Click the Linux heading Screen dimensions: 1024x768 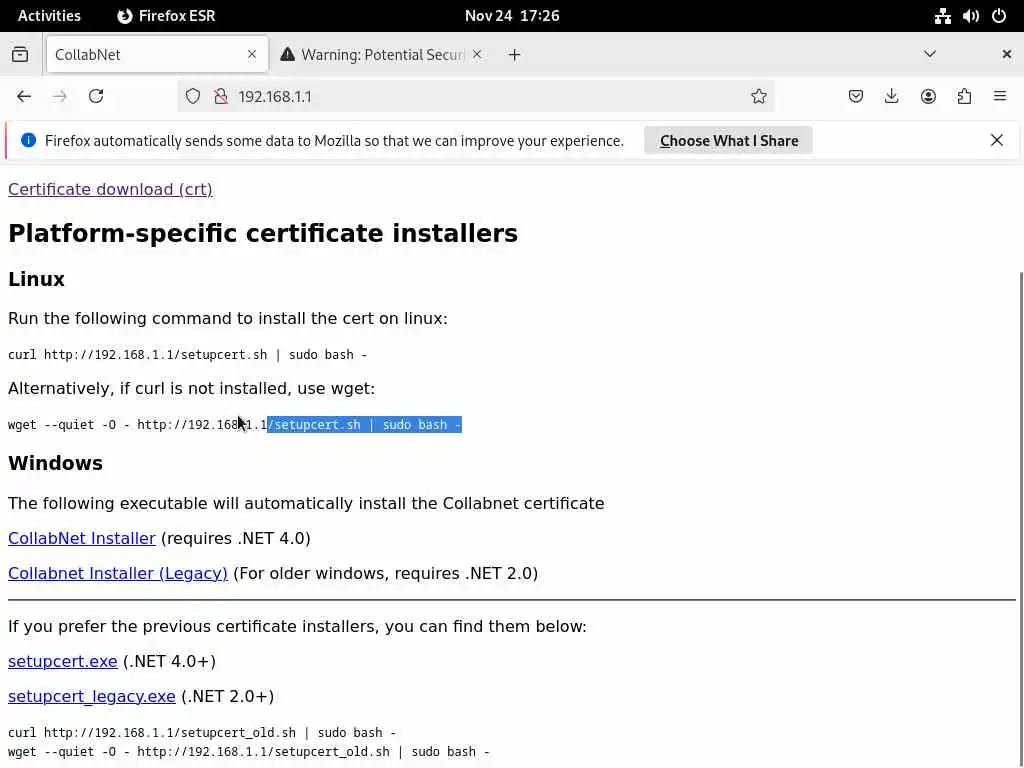36,280
